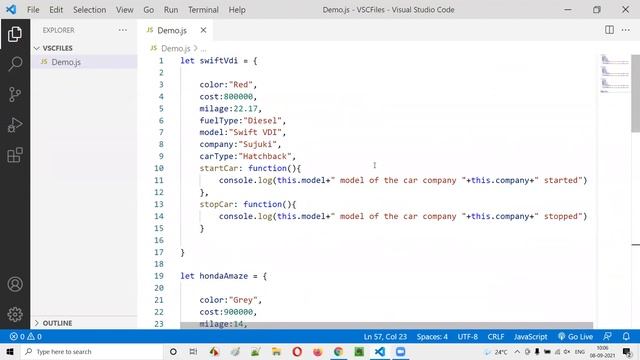The width and height of the screenshot is (640, 360).
Task: Click the Cortana circle icon in taskbar
Action: [173, 351]
